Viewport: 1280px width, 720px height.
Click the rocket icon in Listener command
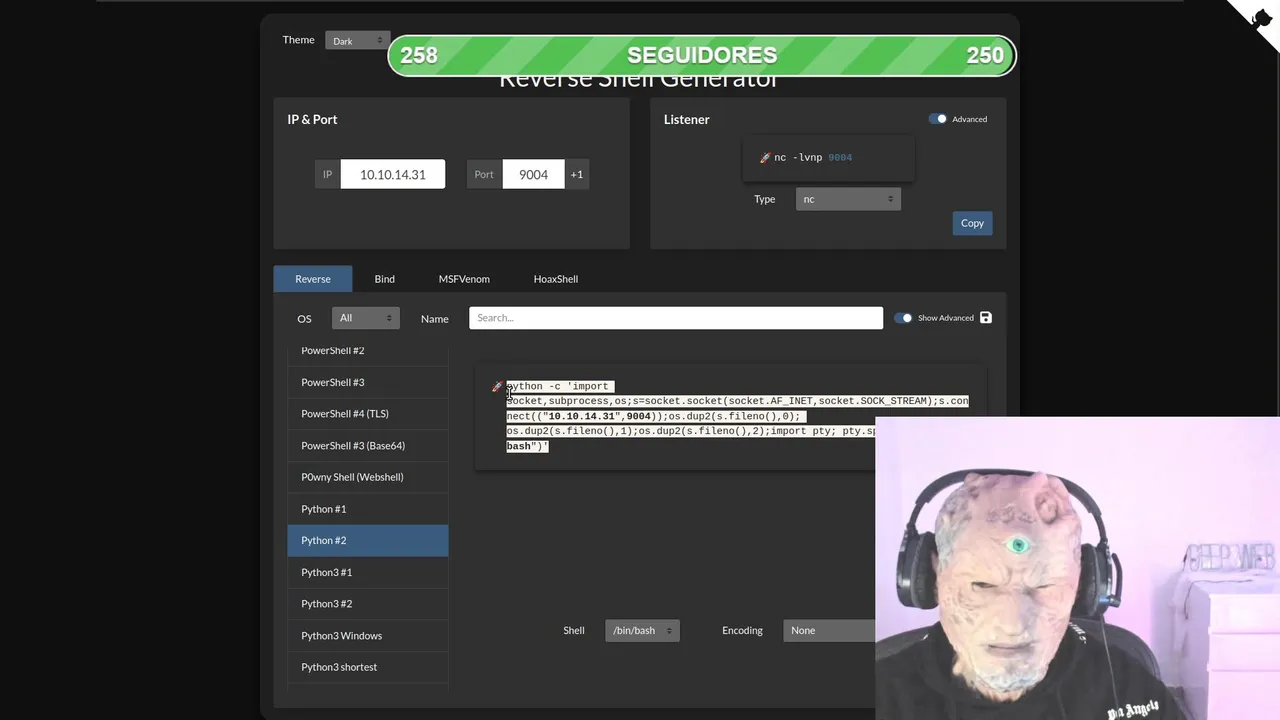click(765, 158)
